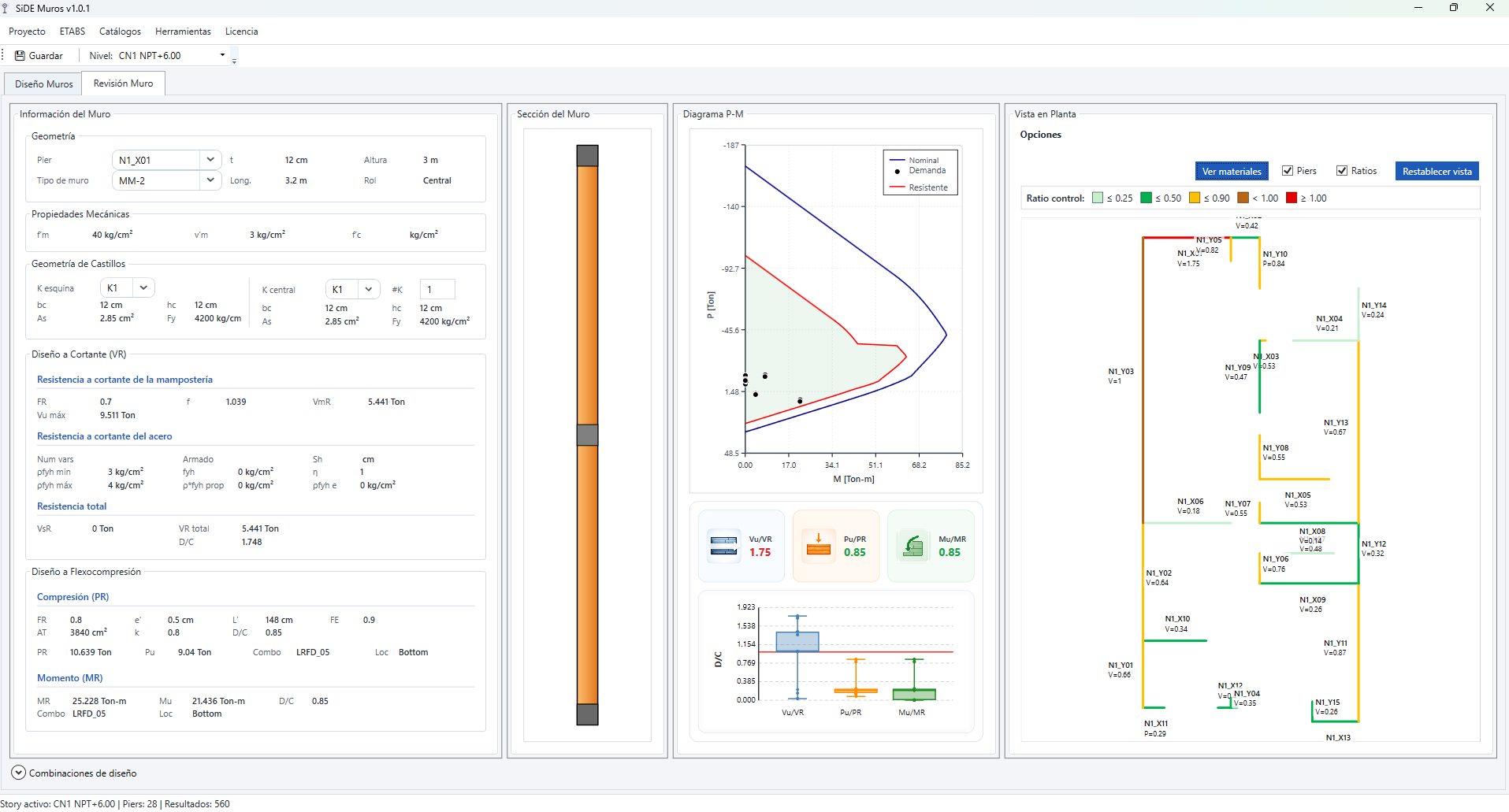Open the Tipo de muro MM-2 dropdown
Screen dimensions: 1509x812
[210, 180]
